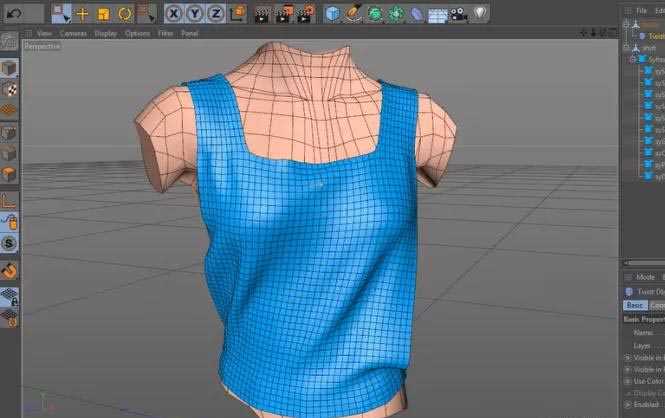
Task: Add a camera object
Action: pos(458,15)
